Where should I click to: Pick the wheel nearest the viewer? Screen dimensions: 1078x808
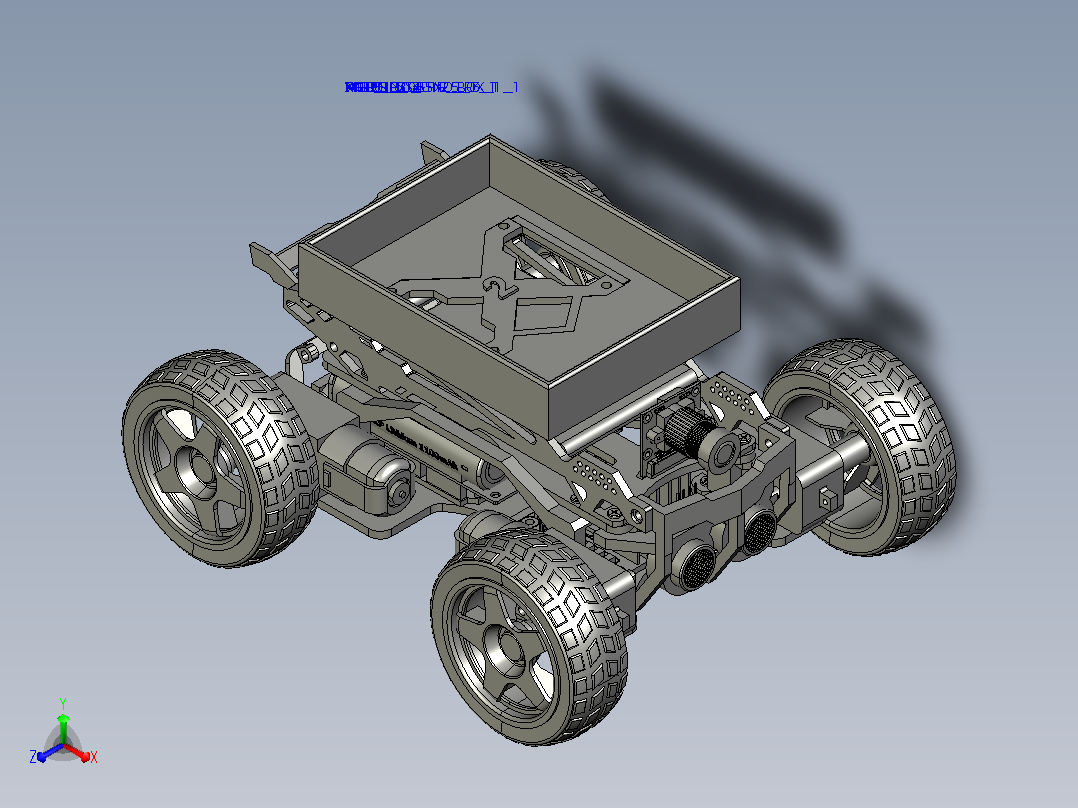click(529, 636)
